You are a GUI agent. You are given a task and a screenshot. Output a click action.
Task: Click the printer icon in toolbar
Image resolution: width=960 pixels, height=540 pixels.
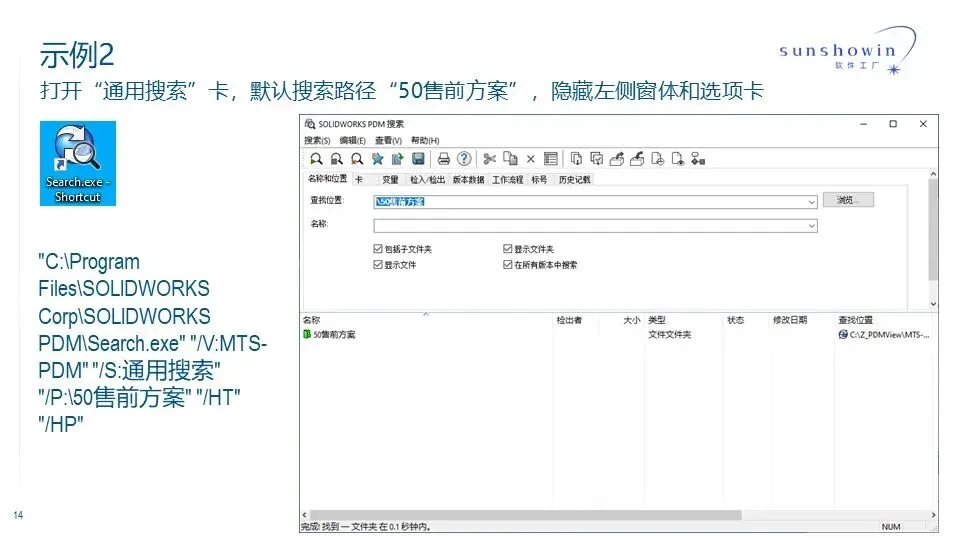(x=443, y=159)
